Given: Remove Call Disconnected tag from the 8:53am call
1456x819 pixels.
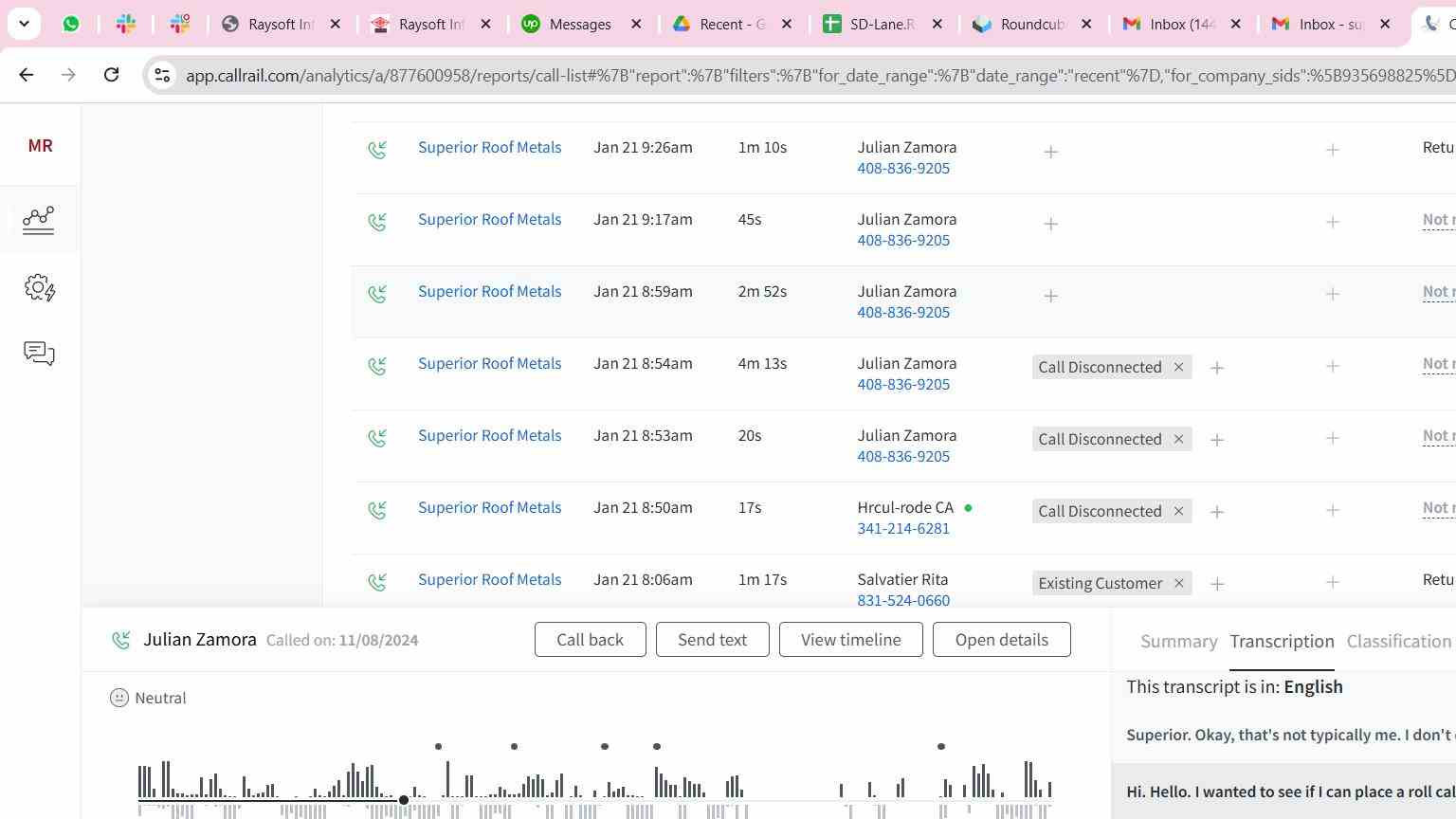Looking at the screenshot, I should tap(1178, 439).
